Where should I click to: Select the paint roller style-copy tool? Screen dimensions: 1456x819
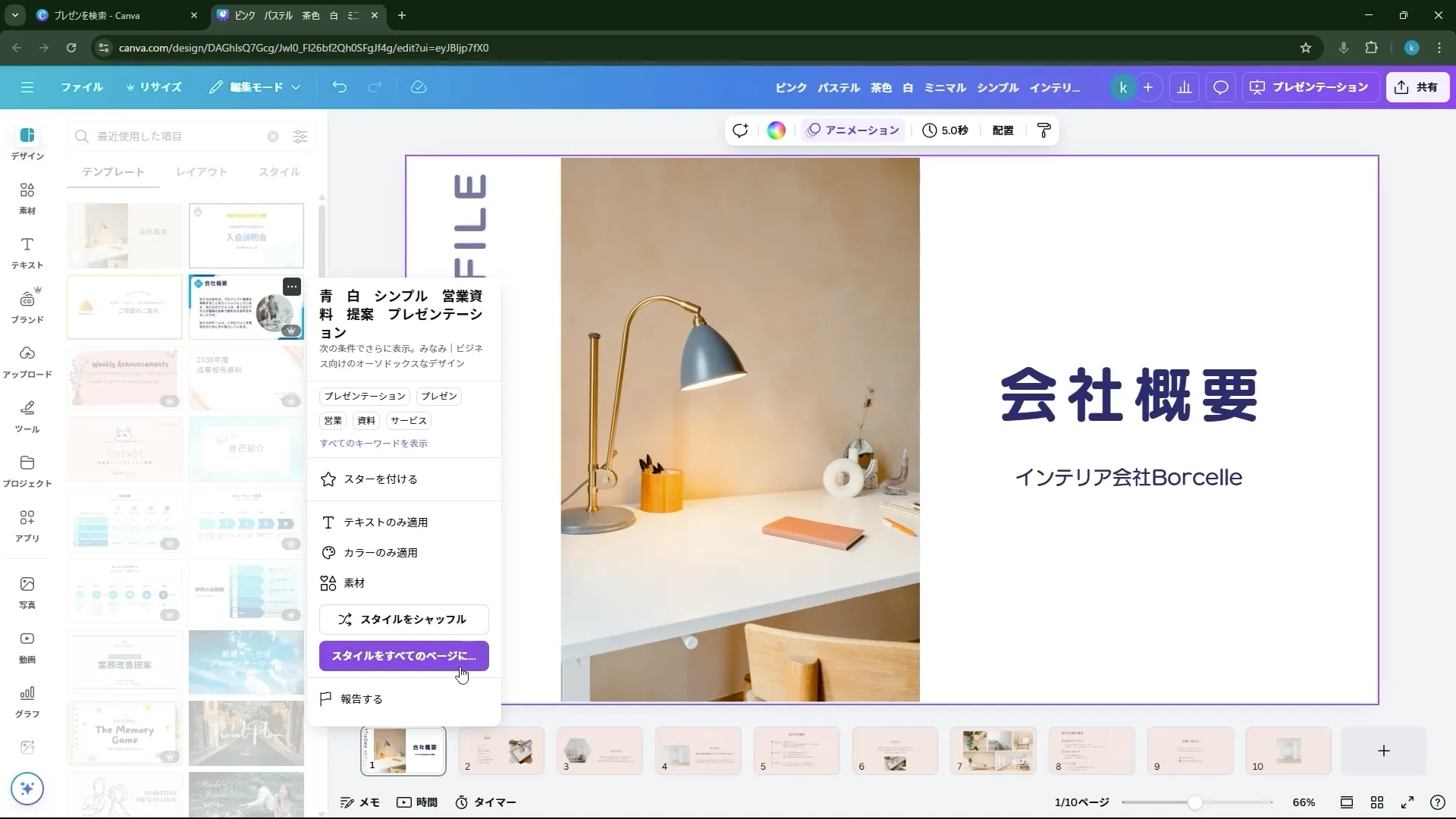click(x=1043, y=130)
